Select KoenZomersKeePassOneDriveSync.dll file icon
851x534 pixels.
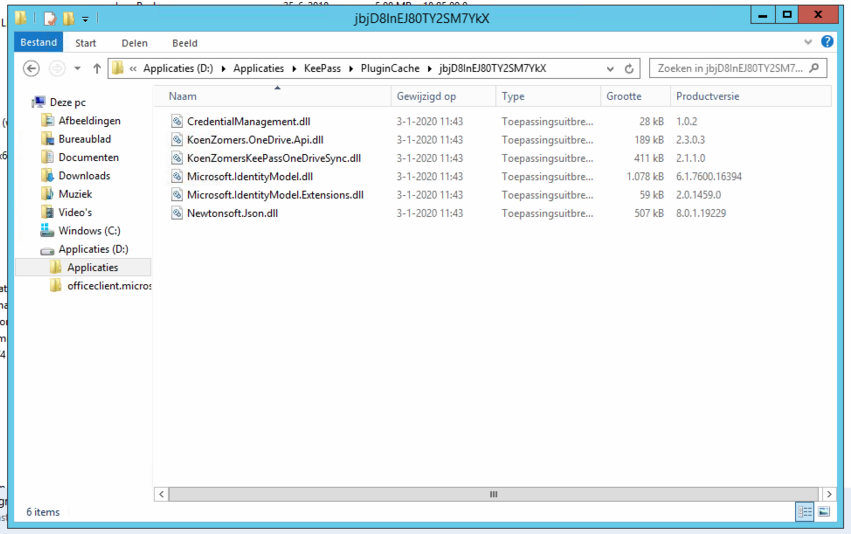(177, 158)
